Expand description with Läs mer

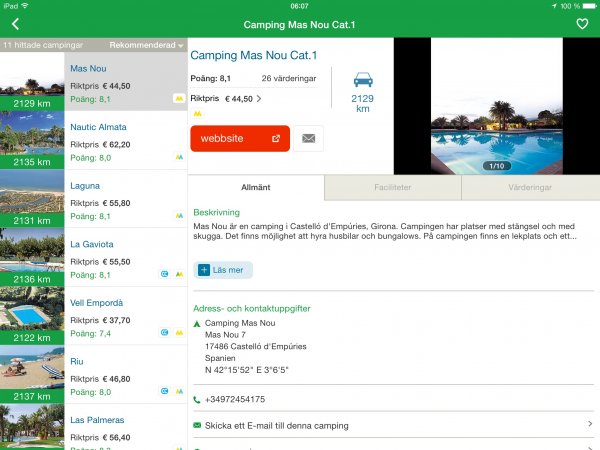tap(223, 270)
